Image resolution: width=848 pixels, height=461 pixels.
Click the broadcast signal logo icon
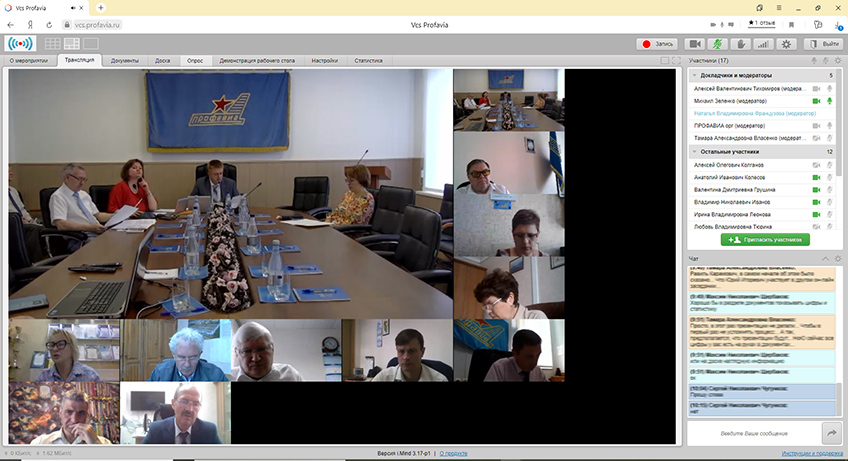tap(20, 44)
